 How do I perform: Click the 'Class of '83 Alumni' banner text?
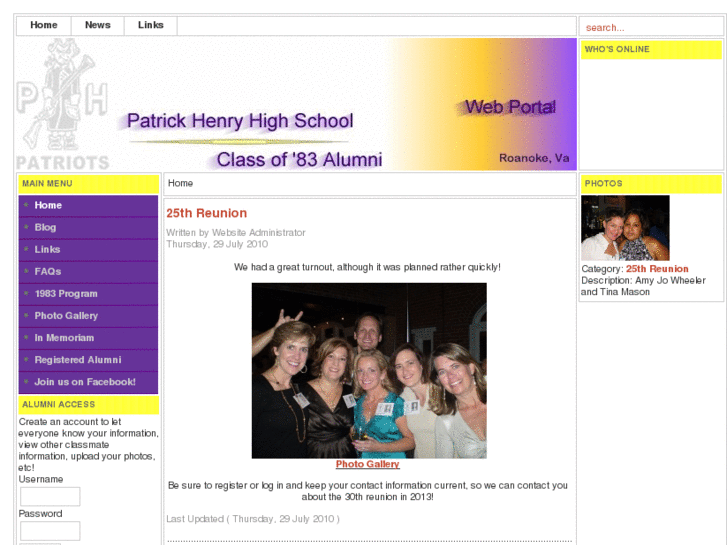(x=299, y=160)
